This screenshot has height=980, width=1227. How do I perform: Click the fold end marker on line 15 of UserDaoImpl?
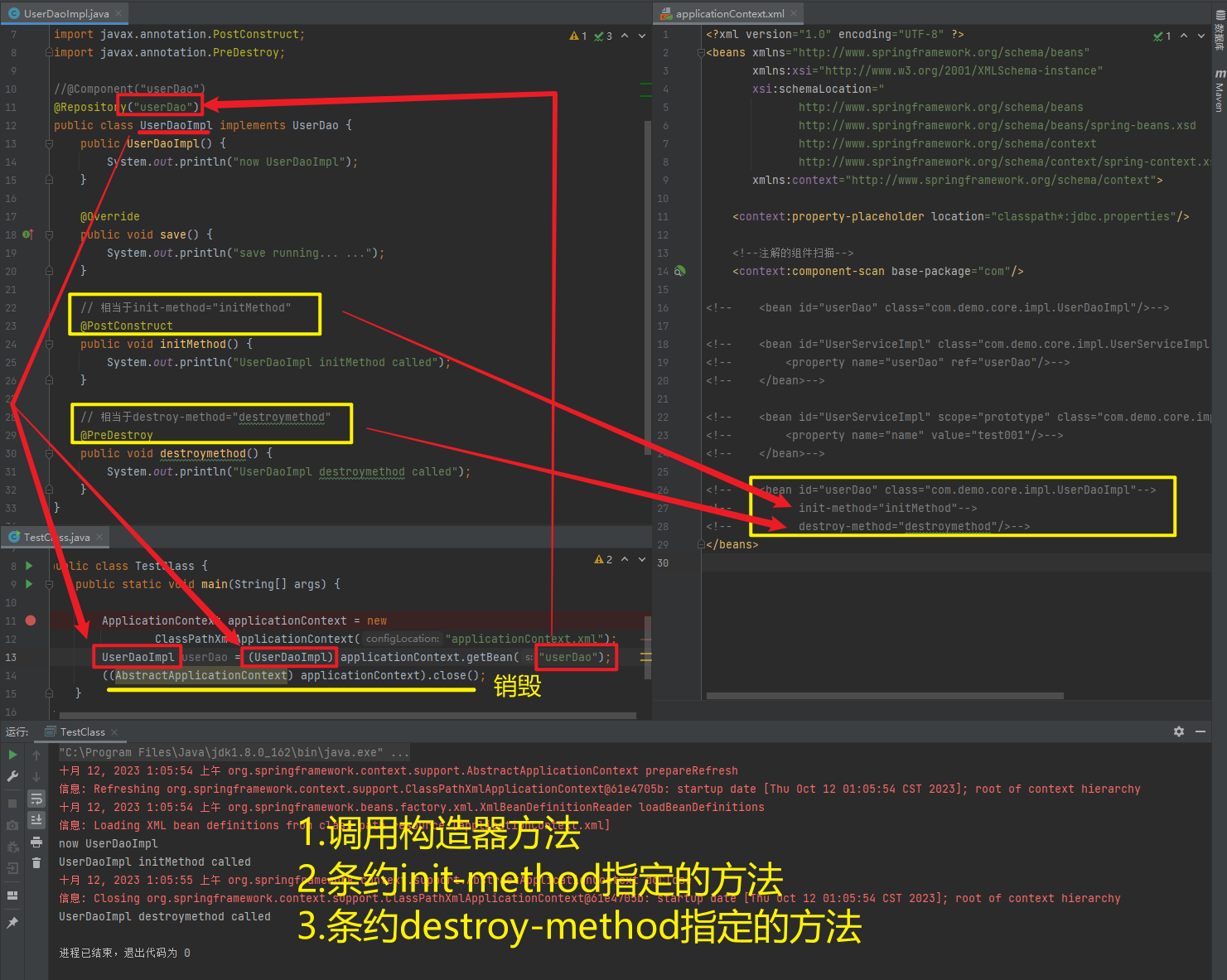tap(49, 180)
